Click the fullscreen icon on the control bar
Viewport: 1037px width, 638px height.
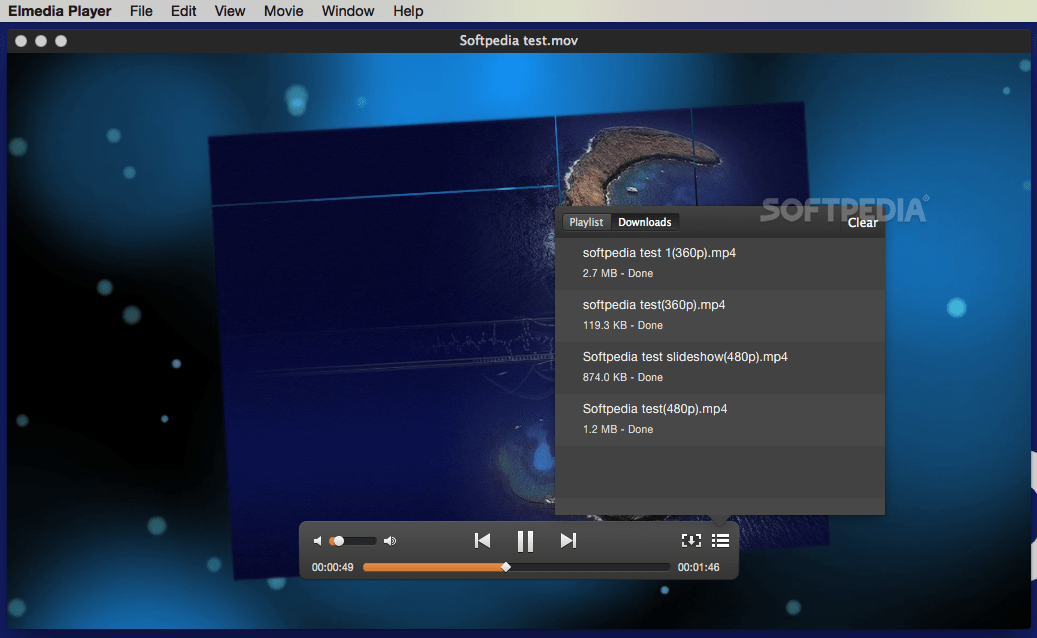[691, 540]
